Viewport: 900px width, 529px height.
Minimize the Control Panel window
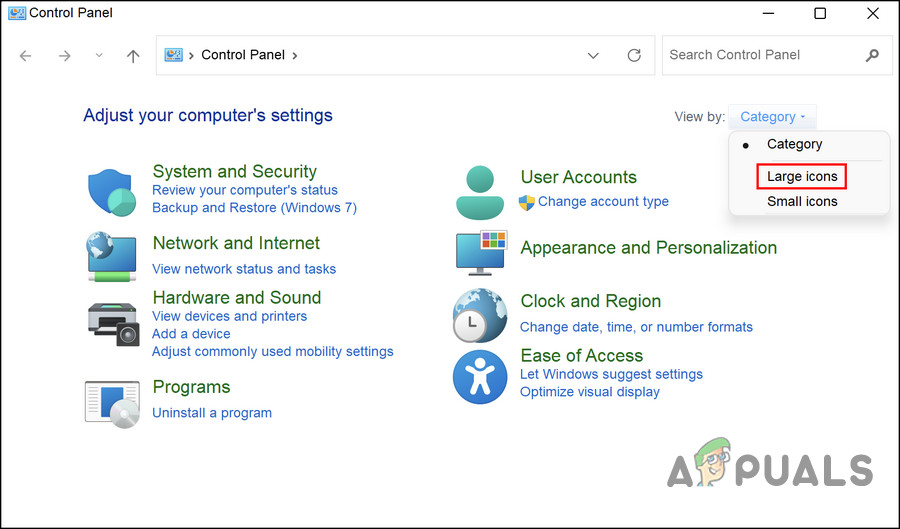tap(769, 13)
